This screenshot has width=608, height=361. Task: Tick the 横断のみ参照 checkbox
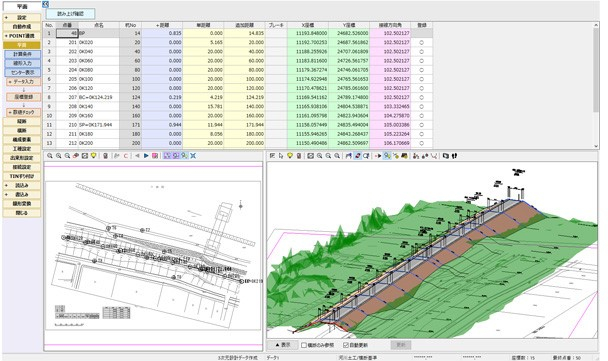point(304,345)
